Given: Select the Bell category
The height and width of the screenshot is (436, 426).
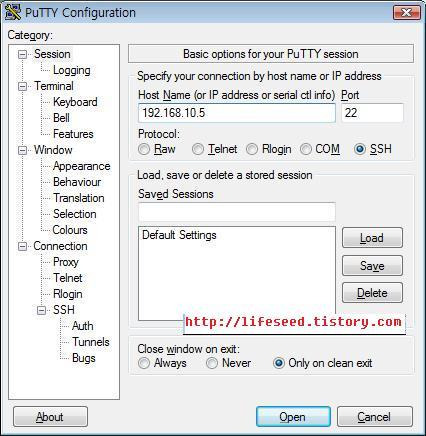Looking at the screenshot, I should [61, 118].
